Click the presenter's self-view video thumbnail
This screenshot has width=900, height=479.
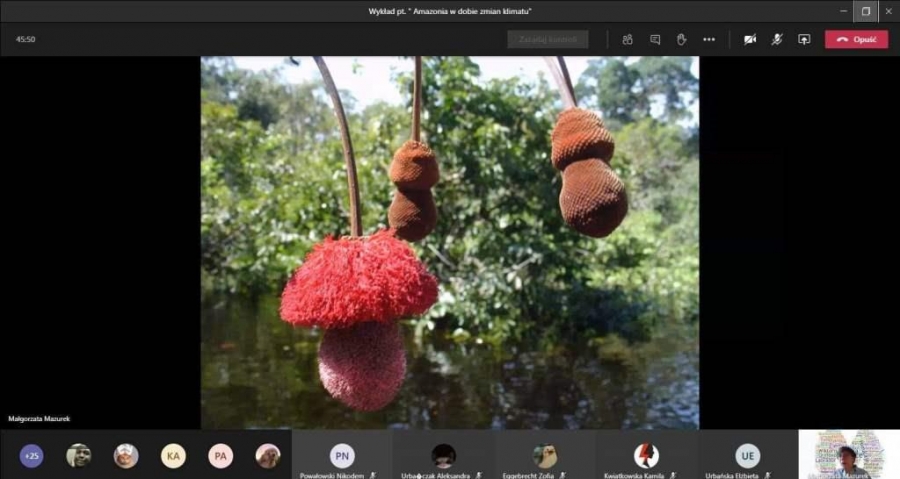point(848,454)
